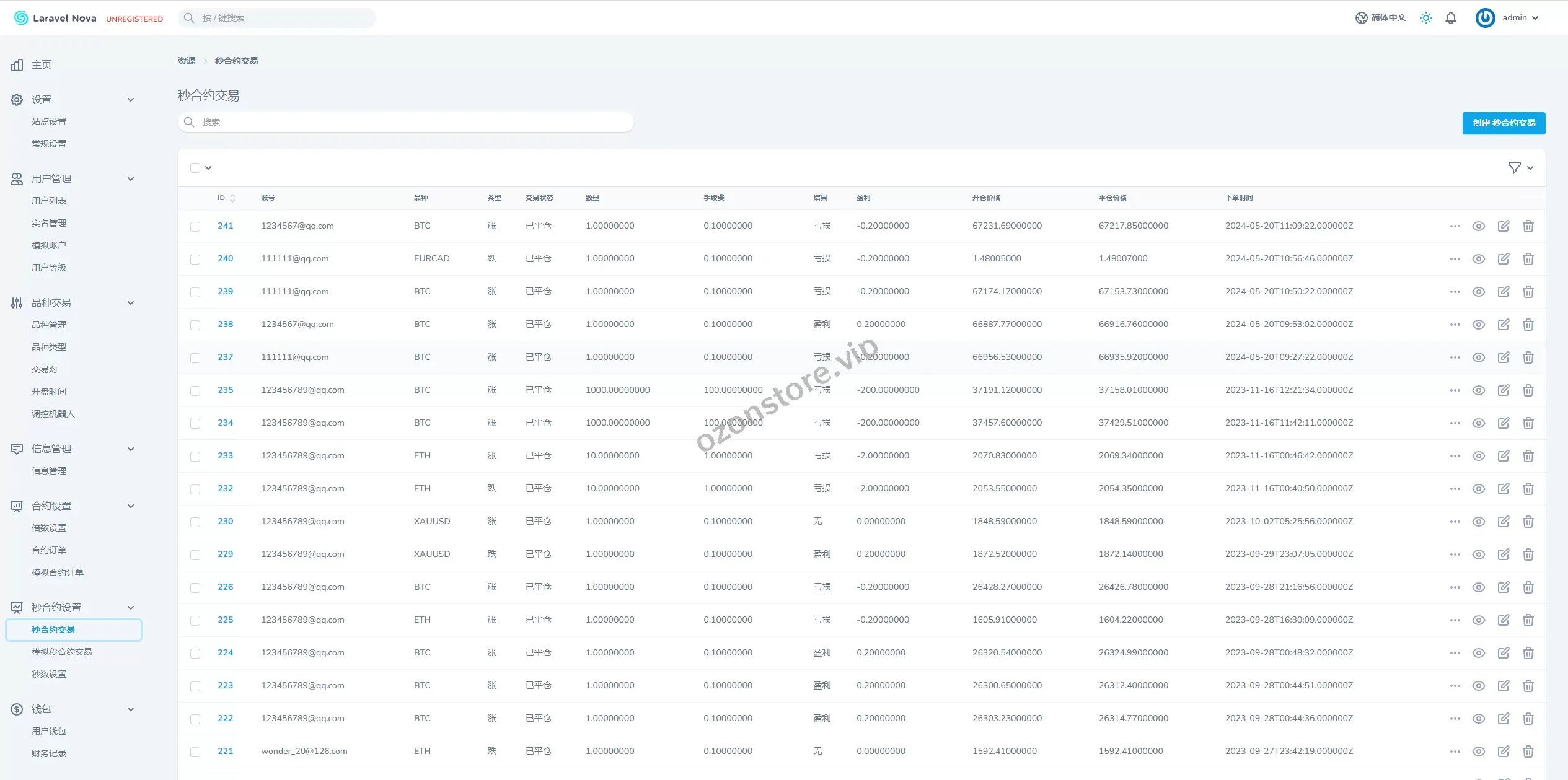This screenshot has height=780, width=1568.
Task: Click the delete trash icon for row 241
Action: point(1528,226)
